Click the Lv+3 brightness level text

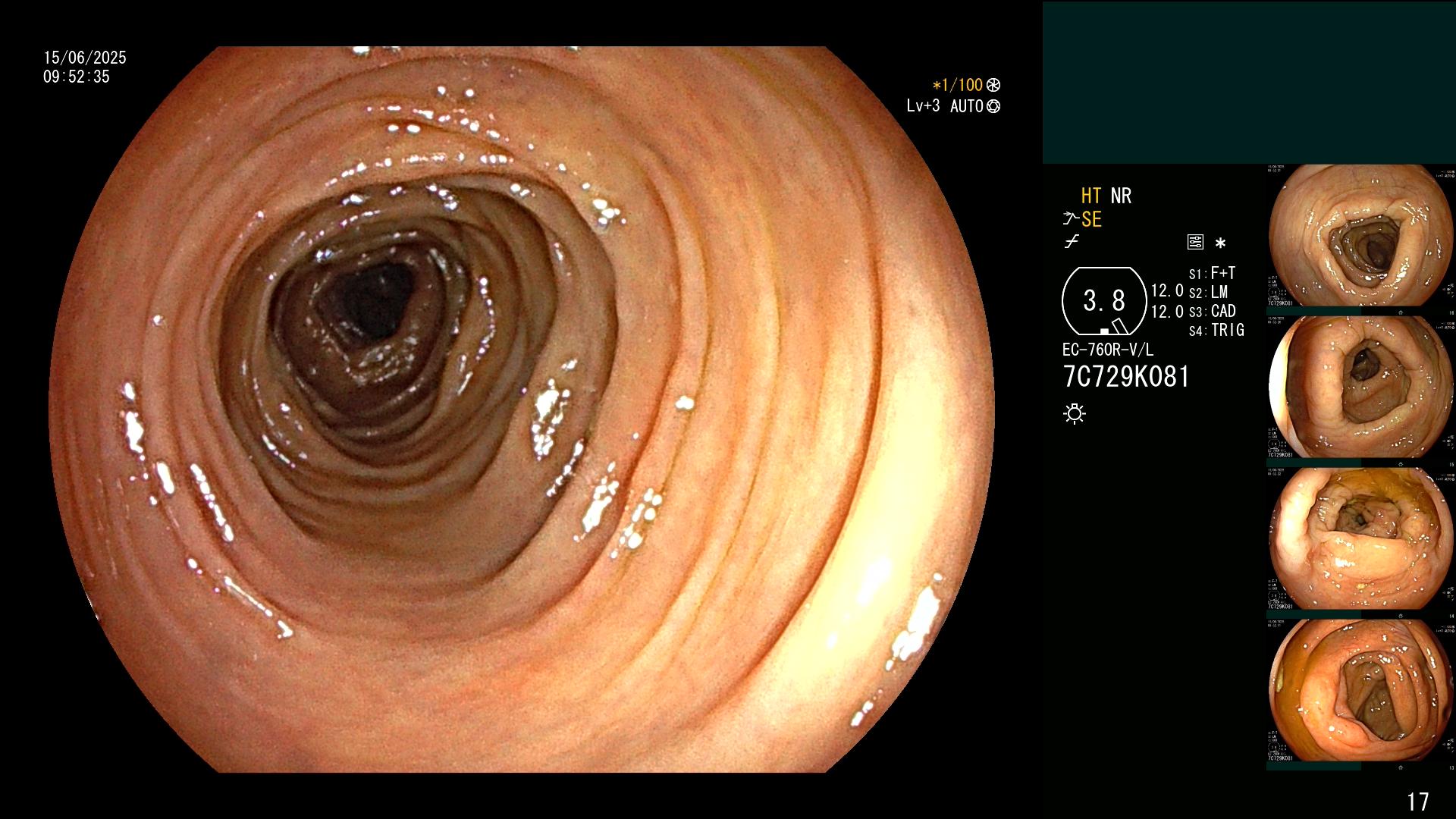pos(923,106)
